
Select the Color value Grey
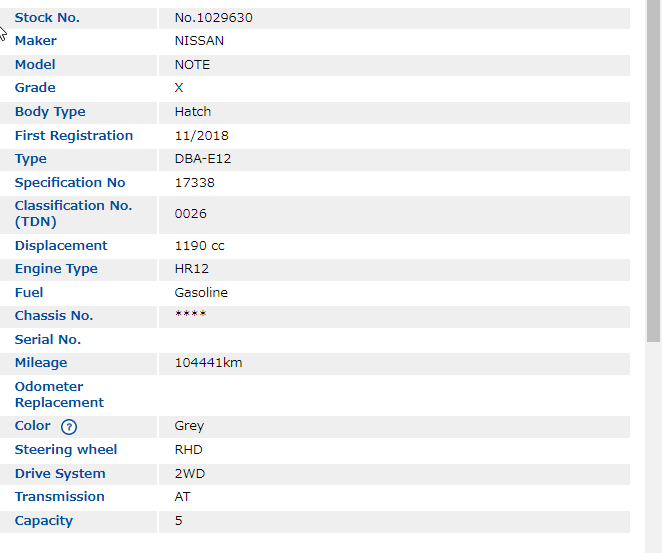(189, 426)
